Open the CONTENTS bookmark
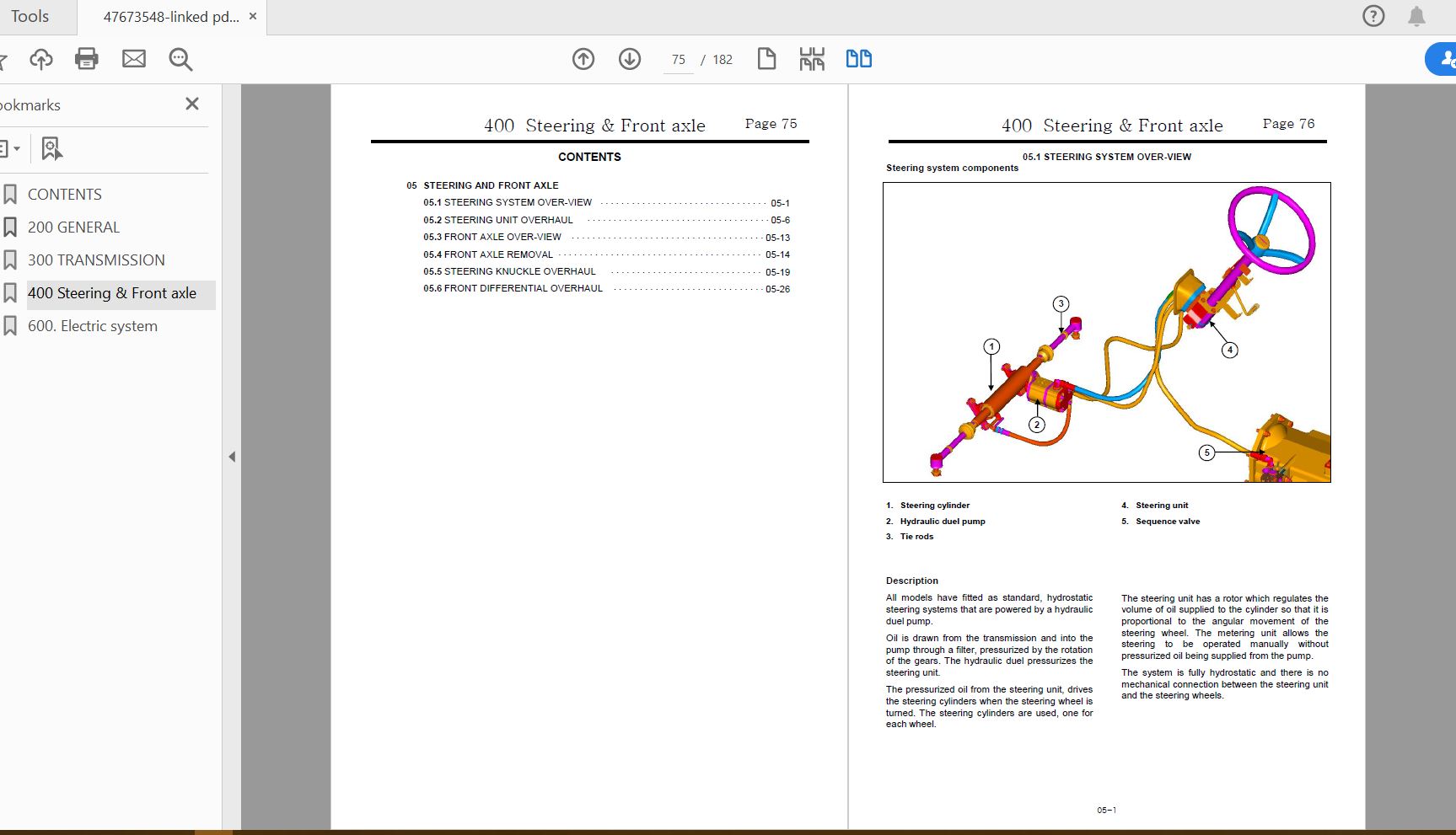This screenshot has width=1456, height=835. click(65, 195)
